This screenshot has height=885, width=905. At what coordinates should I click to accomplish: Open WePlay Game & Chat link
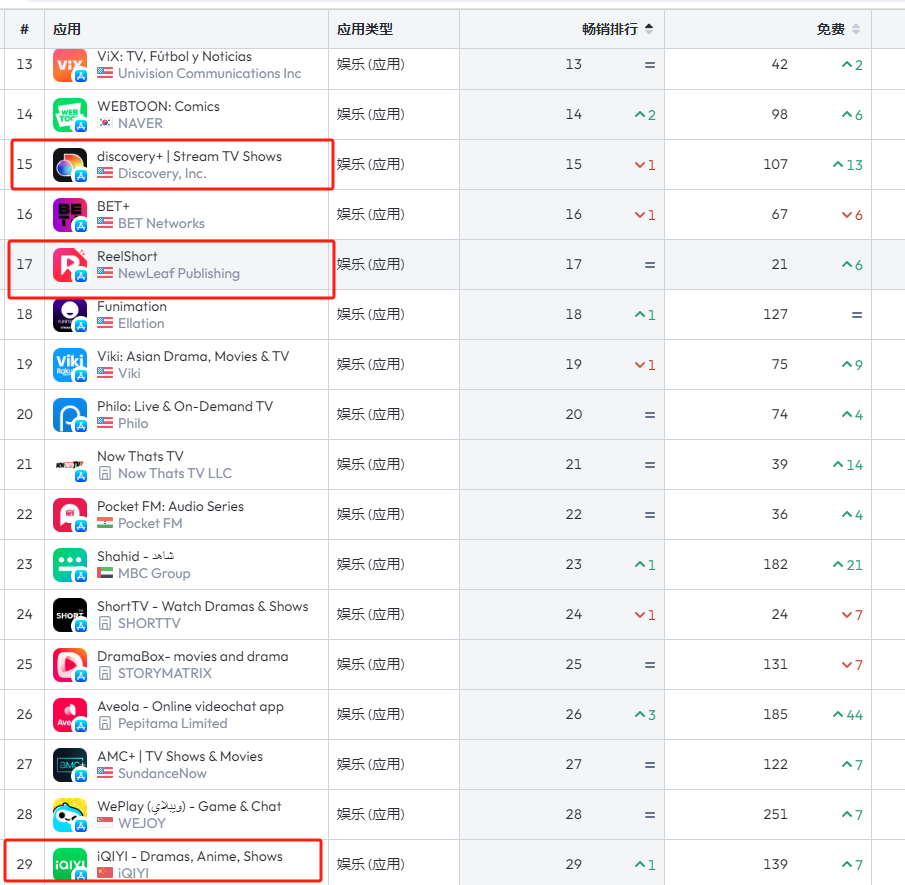click(189, 806)
